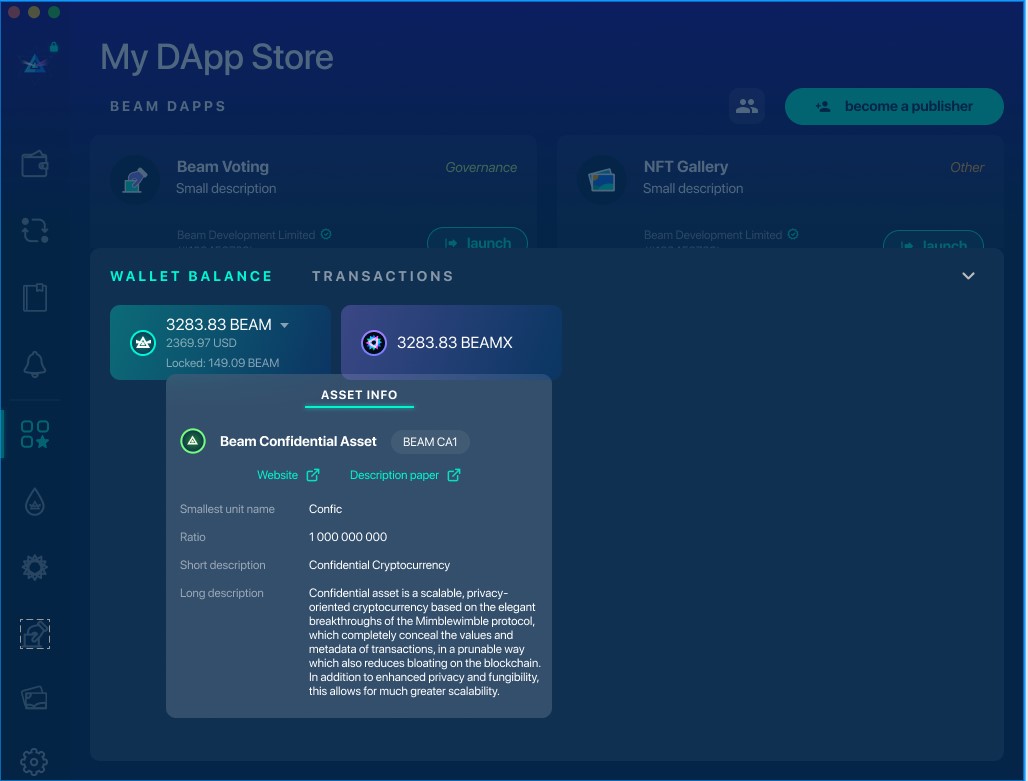Image resolution: width=1028 pixels, height=781 pixels.
Task: Click the Beam Voting app icon
Action: (135, 180)
